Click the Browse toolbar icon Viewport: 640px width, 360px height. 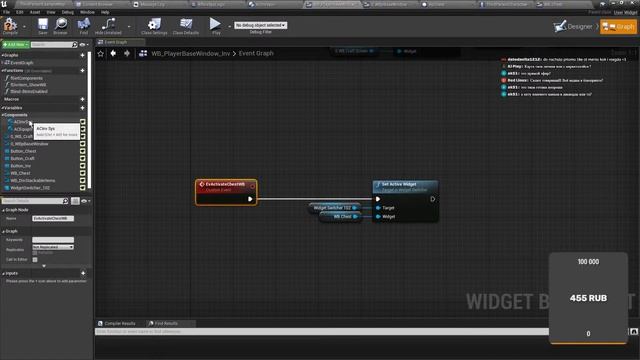(60, 26)
